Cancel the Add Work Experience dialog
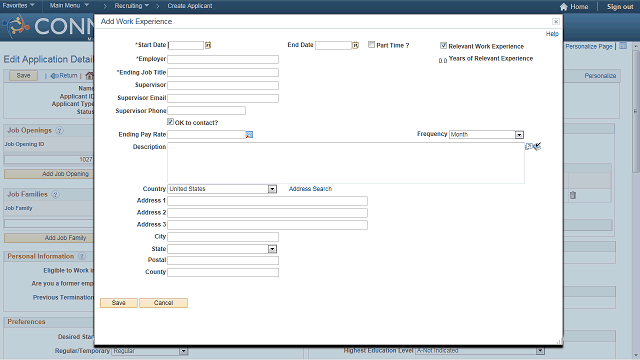The height and width of the screenshot is (360, 640). coord(163,303)
